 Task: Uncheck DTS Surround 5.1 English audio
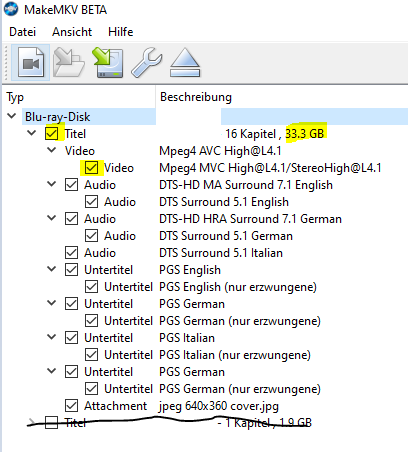coord(91,201)
